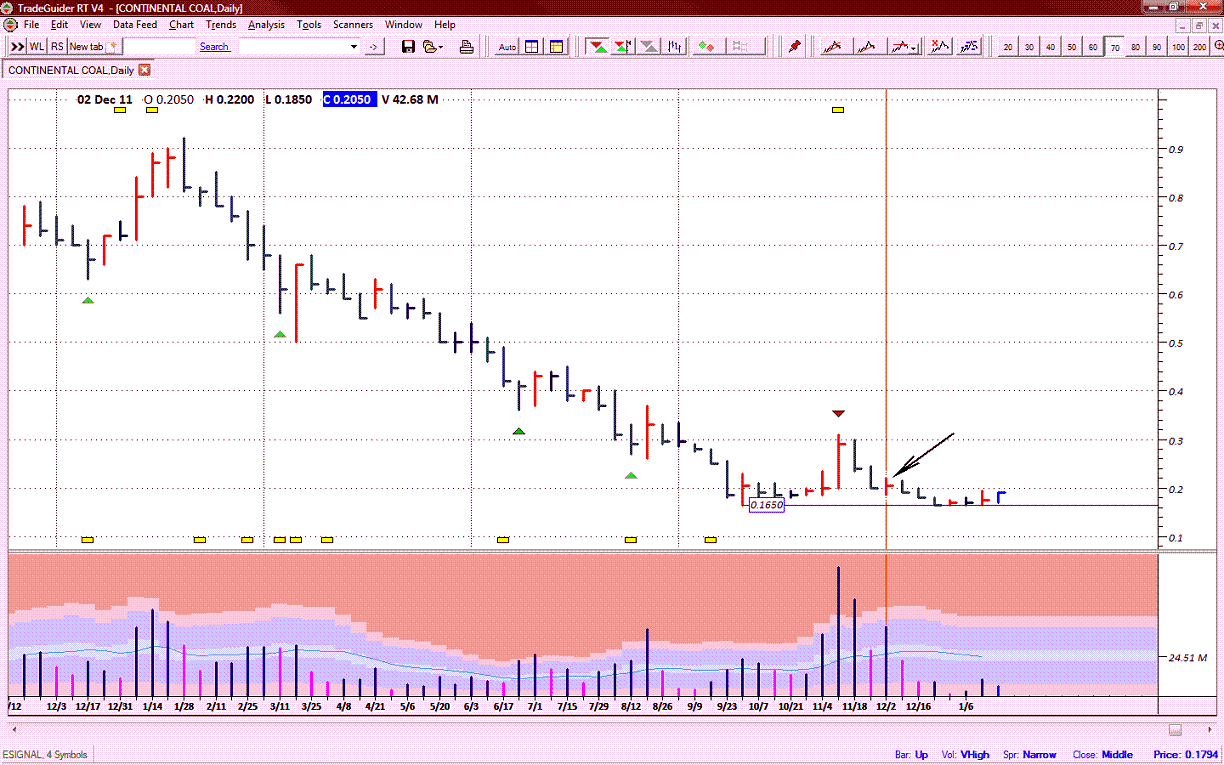Screen dimensions: 1224x765
Task: Click the horizontal scrollbar thumb below the chart
Action: coord(1175,730)
